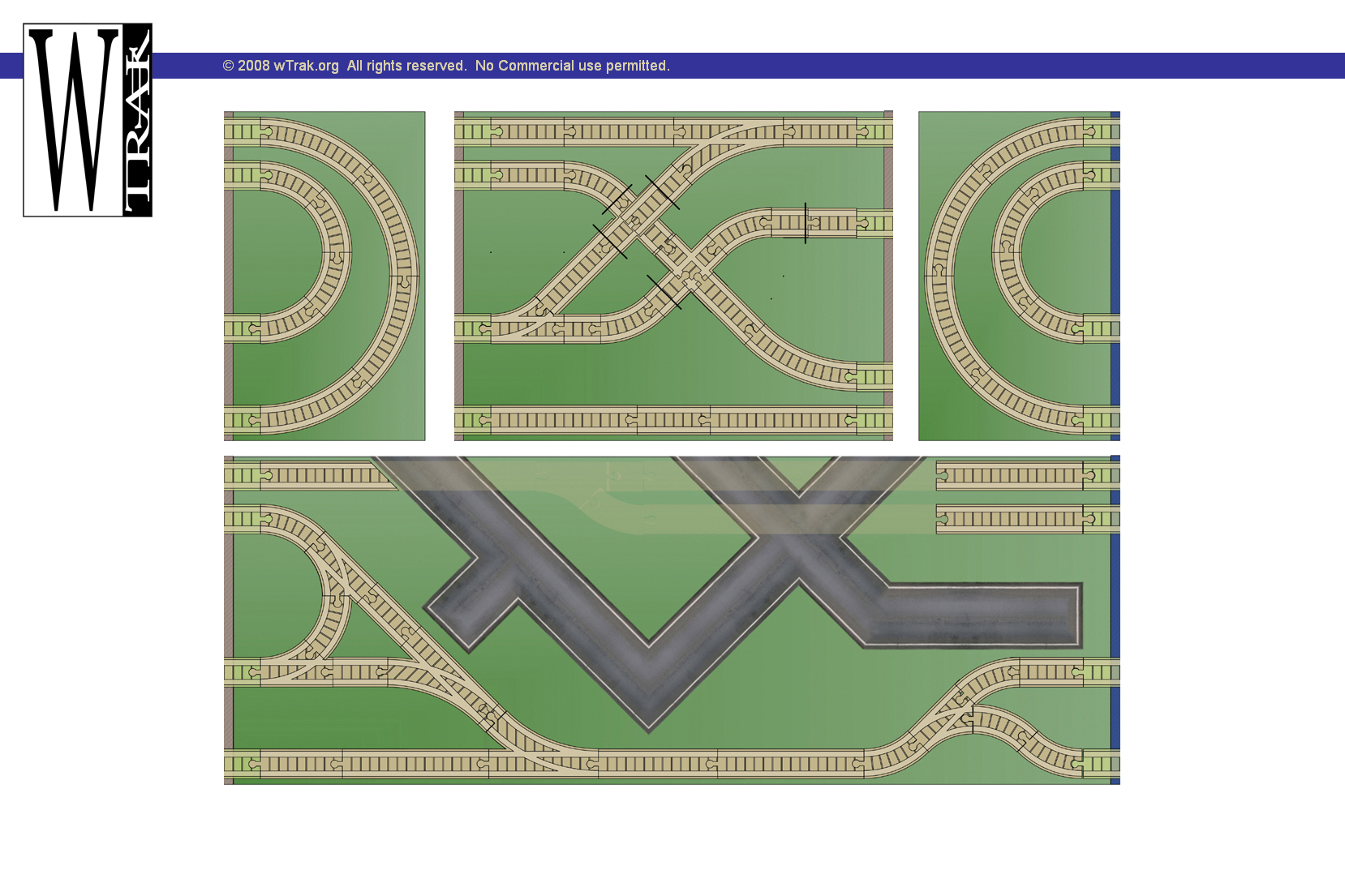The height and width of the screenshot is (896, 1345).
Task: Select the left half-loop track module image
Action: pos(324,276)
